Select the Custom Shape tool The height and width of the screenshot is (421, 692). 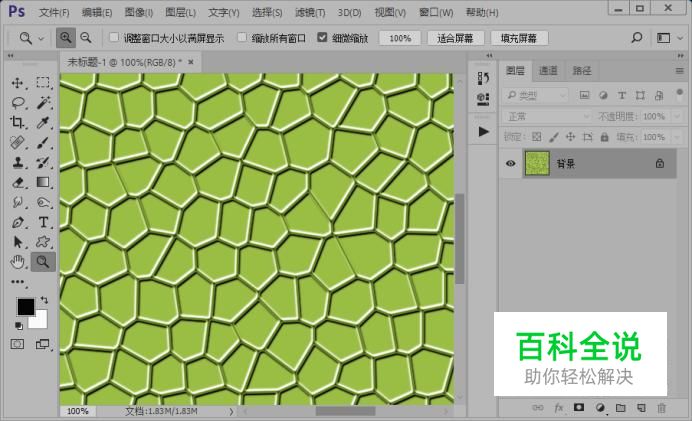click(43, 242)
